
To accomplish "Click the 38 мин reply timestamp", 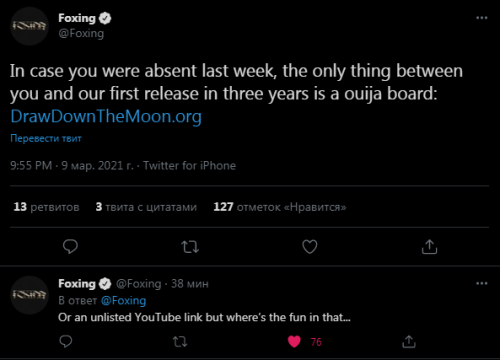I will (190, 284).
